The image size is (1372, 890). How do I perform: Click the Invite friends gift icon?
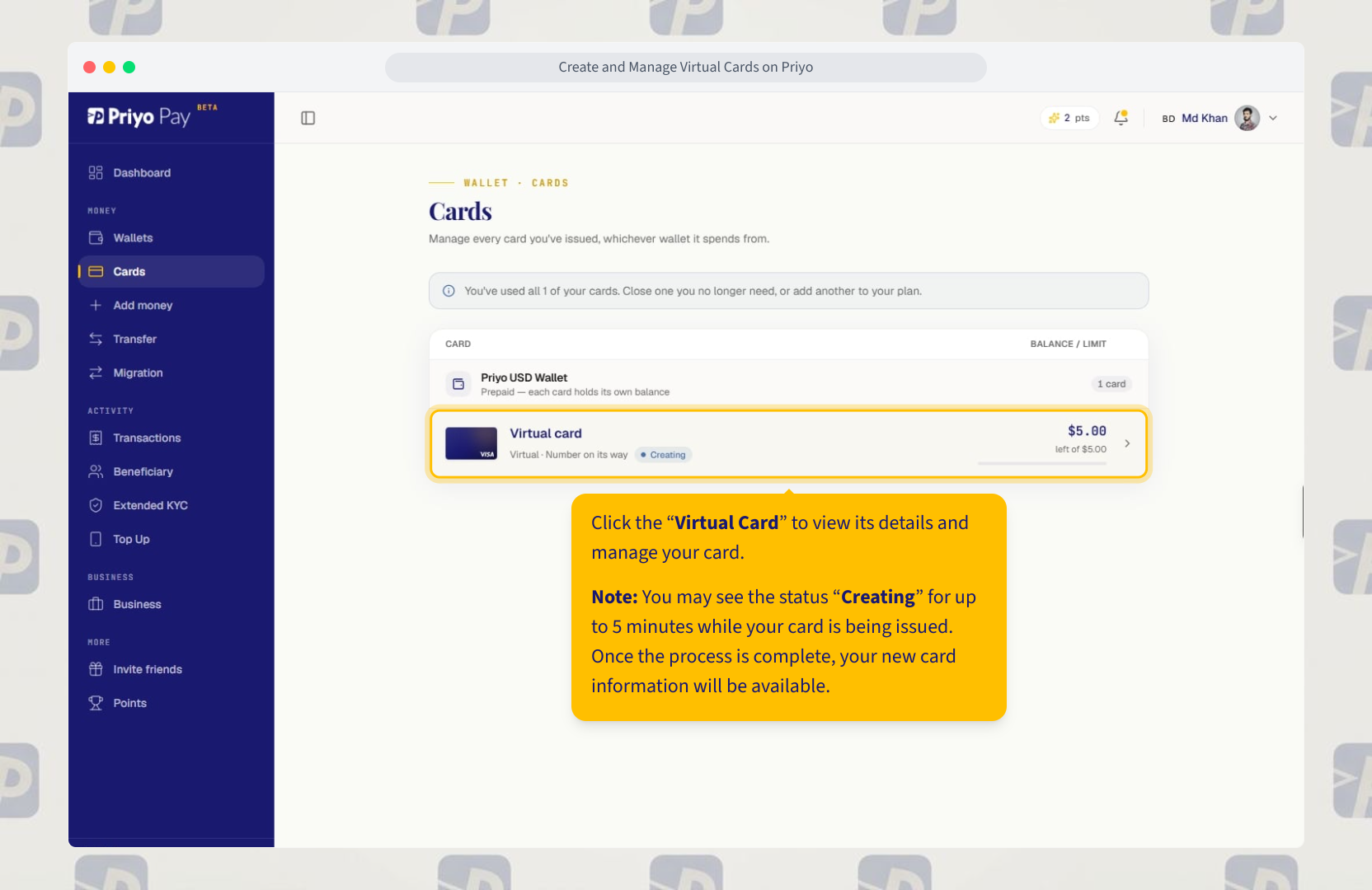96,669
